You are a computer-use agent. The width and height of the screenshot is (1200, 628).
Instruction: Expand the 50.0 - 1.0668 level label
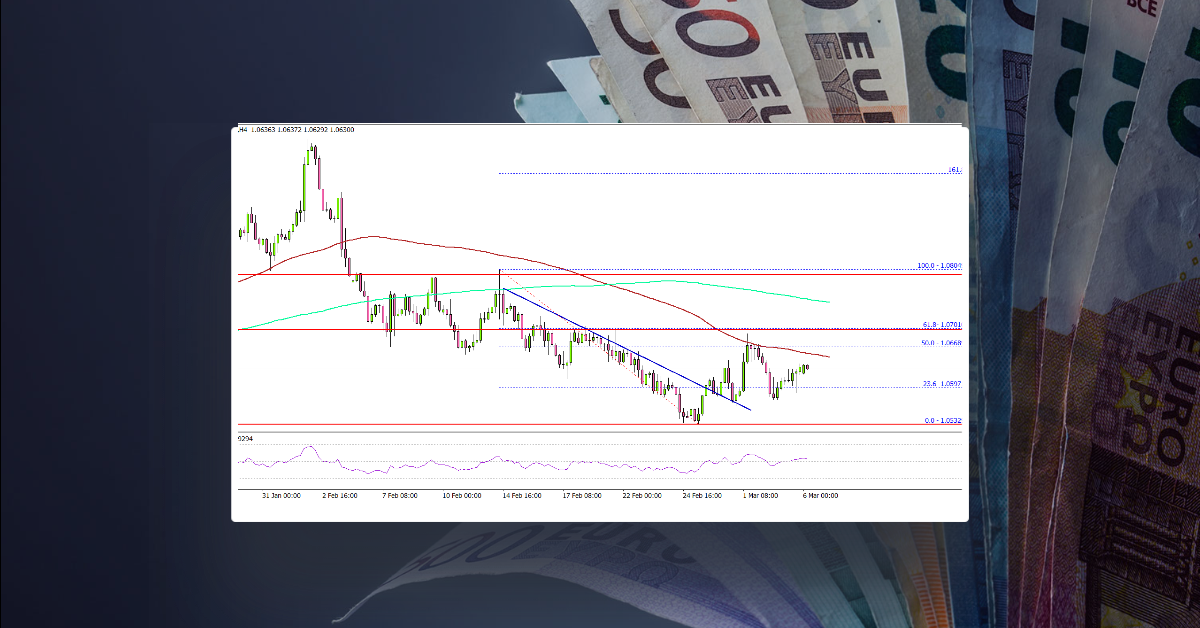(x=940, y=341)
